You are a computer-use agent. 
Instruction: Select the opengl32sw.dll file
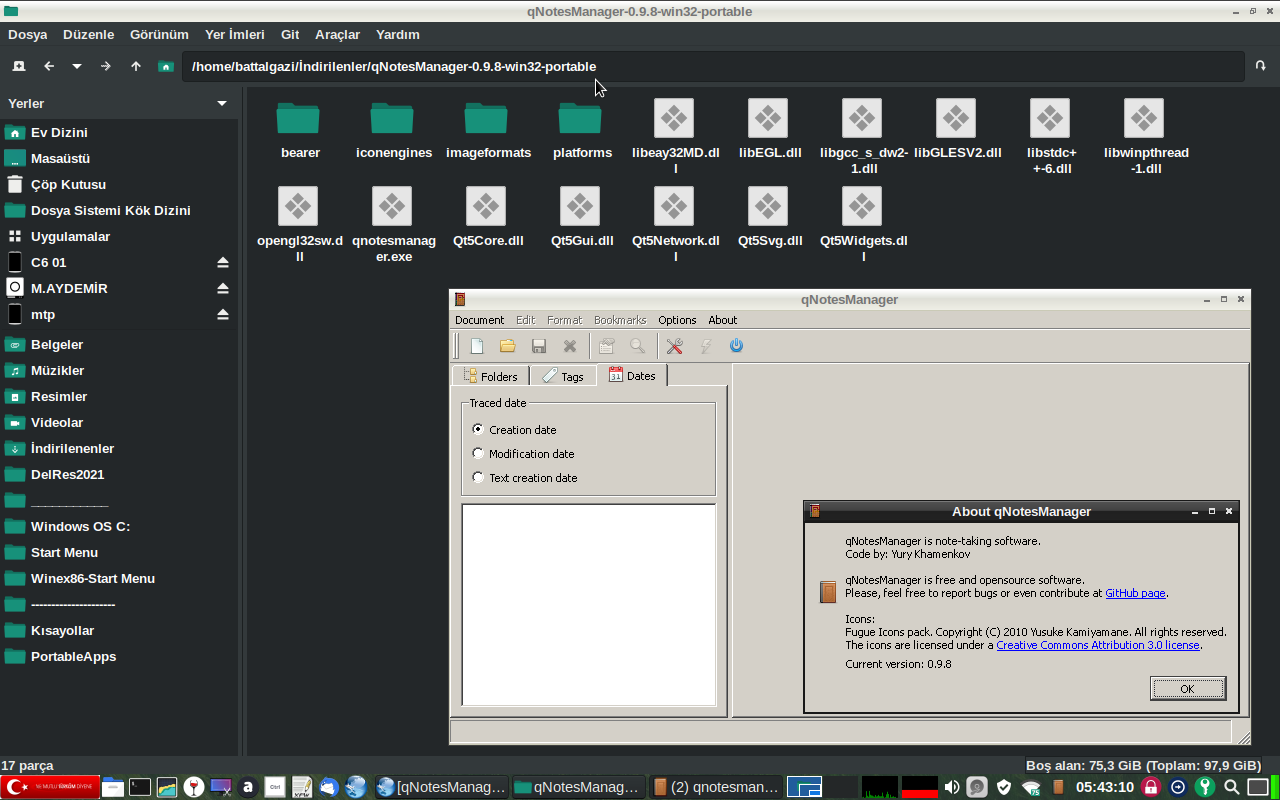pos(298,206)
